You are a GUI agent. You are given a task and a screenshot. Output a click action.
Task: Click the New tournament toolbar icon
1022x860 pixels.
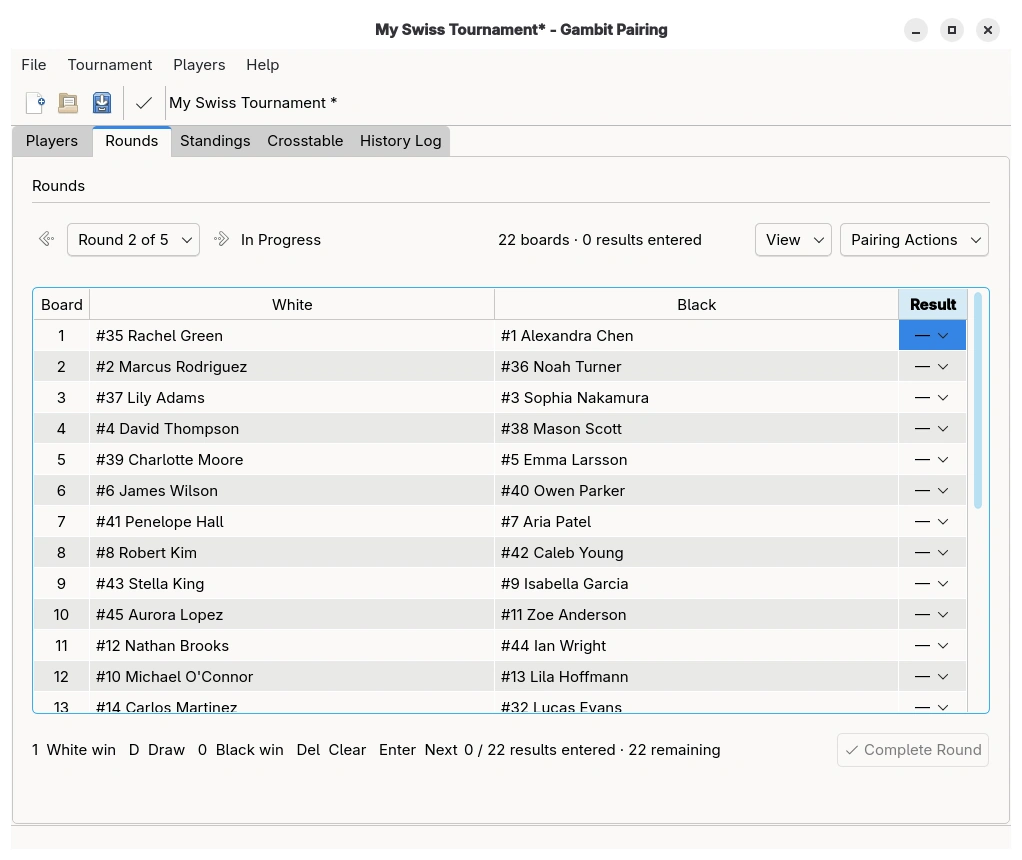click(35, 103)
